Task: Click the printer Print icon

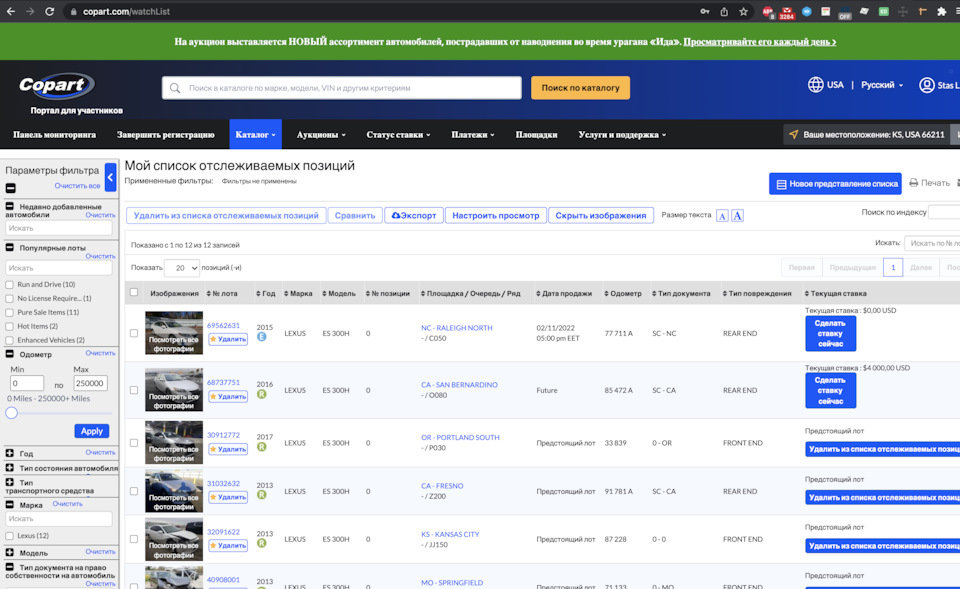Action: click(x=913, y=182)
